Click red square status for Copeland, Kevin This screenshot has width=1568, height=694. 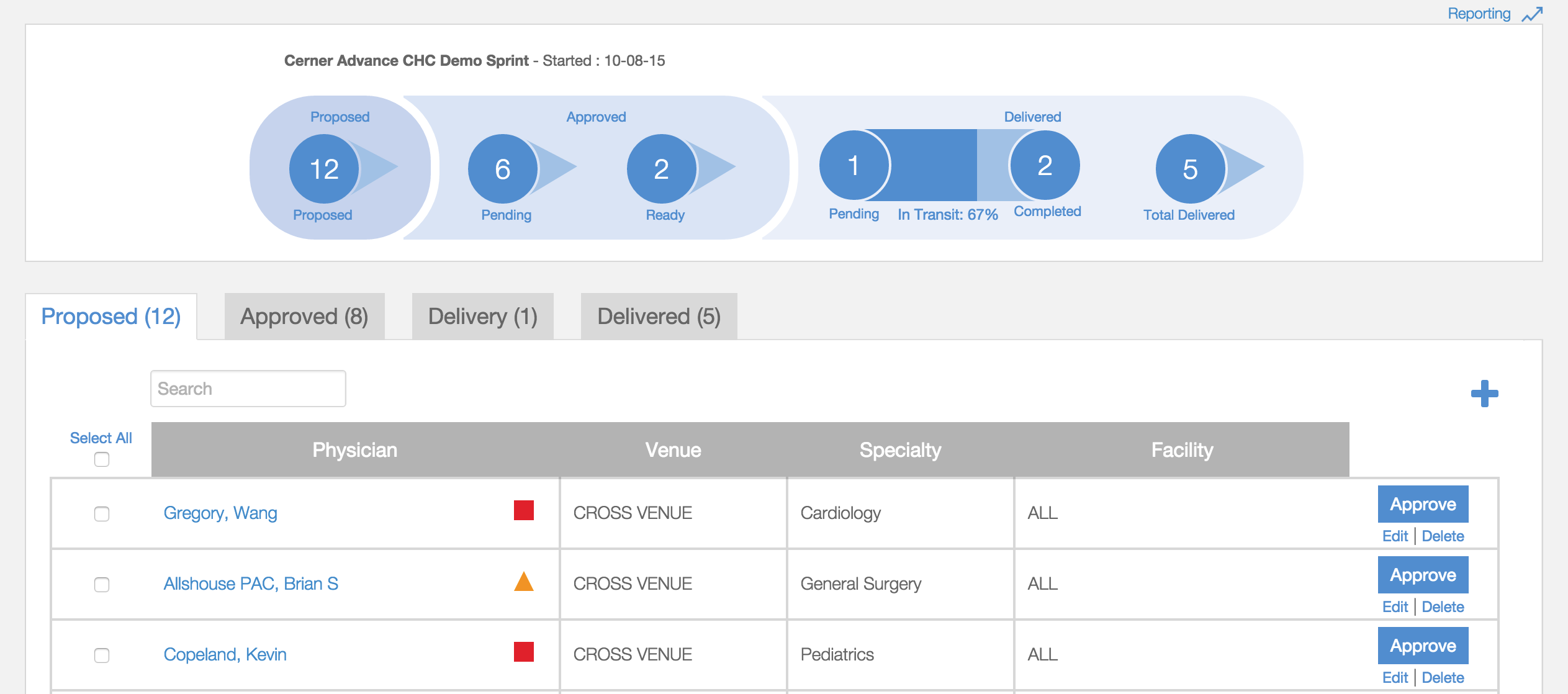coord(524,652)
